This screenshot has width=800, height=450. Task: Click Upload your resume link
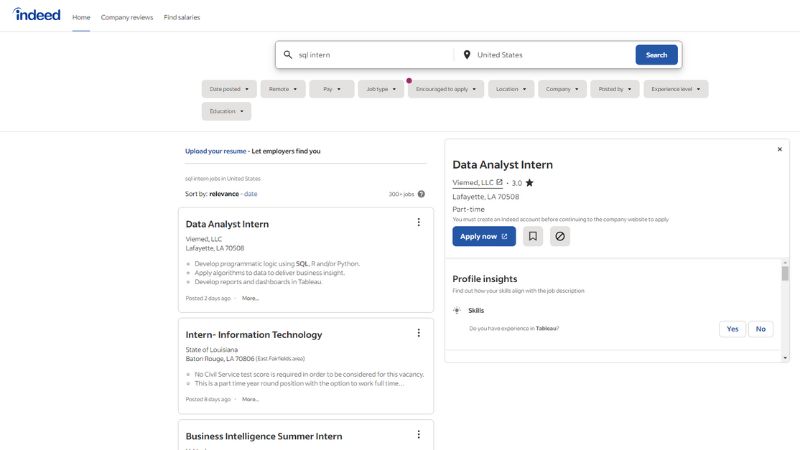(215, 151)
